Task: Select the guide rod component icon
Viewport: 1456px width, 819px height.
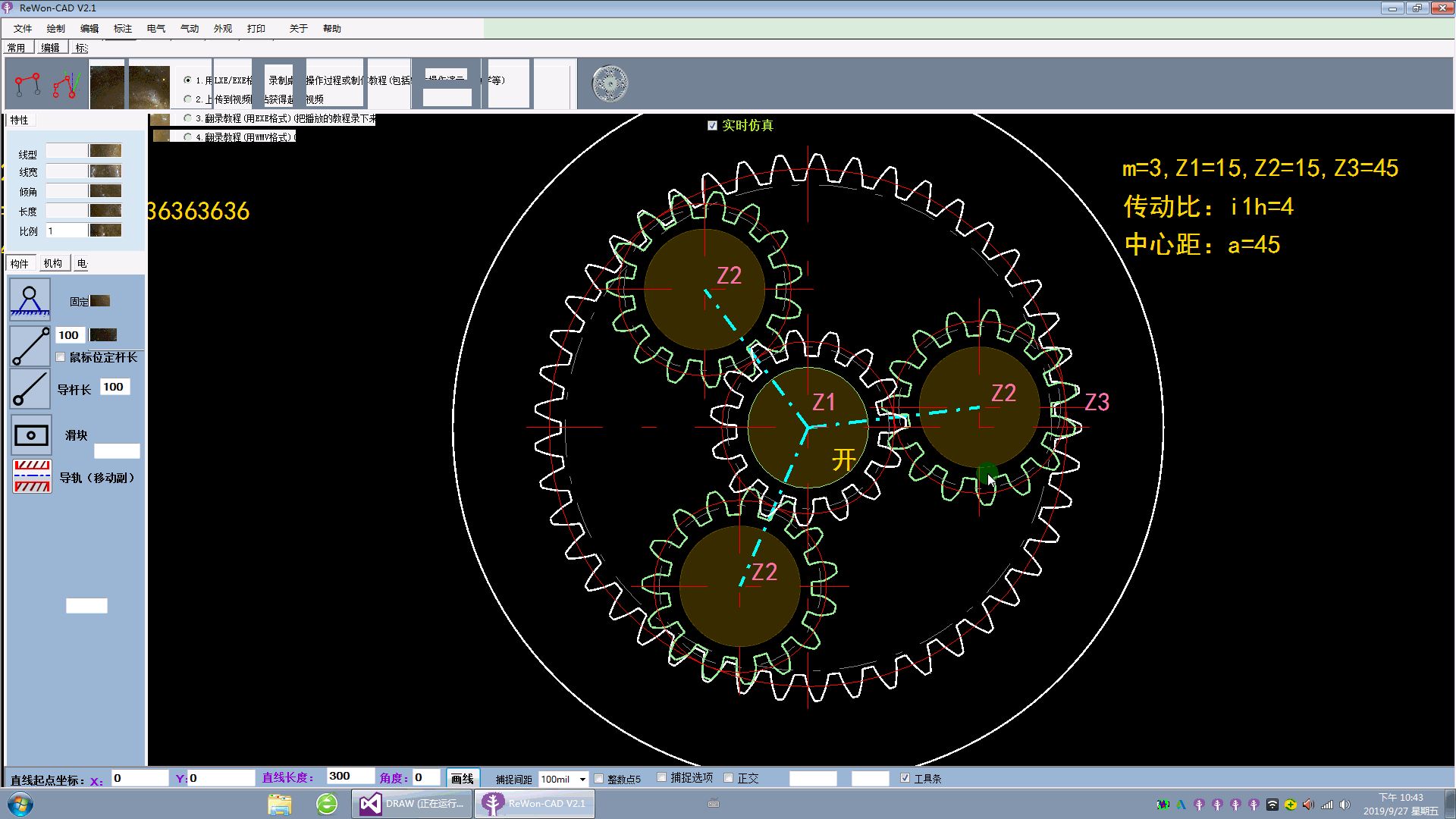Action: coord(30,389)
